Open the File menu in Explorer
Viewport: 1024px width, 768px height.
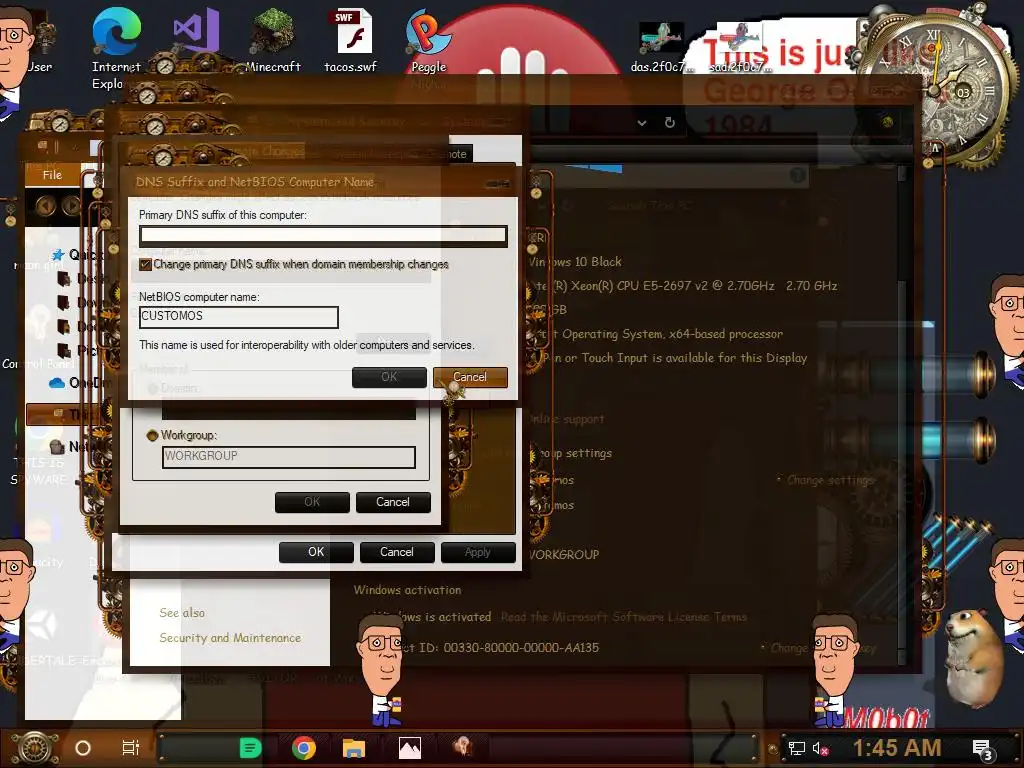52,175
